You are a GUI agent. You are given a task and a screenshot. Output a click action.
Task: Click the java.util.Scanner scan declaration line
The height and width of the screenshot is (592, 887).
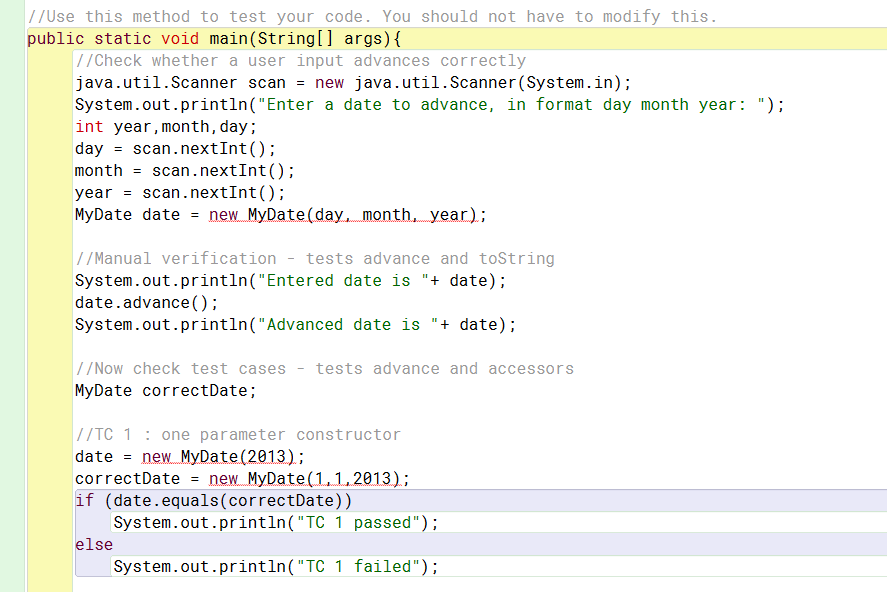pyautogui.click(x=353, y=83)
